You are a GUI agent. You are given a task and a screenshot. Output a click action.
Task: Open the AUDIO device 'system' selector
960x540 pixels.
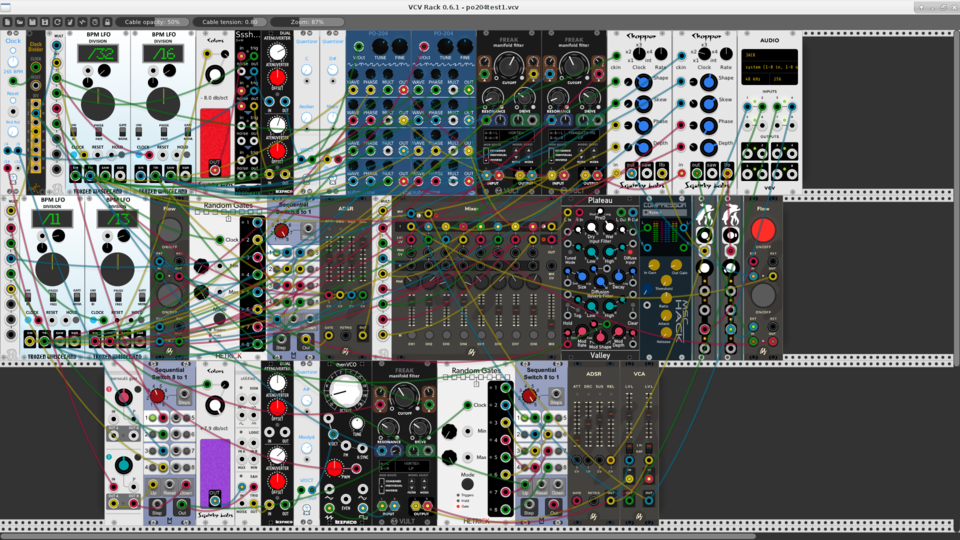click(x=770, y=67)
